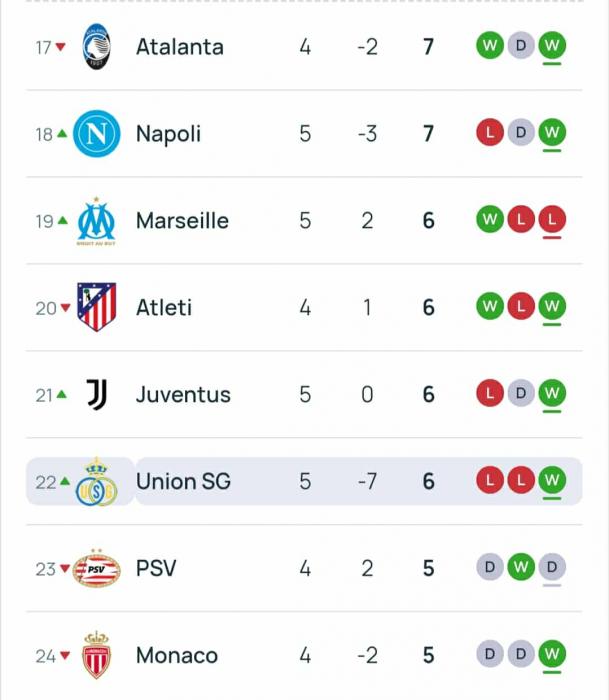Open the Atalanta team page
The width and height of the screenshot is (609, 700).
point(180,47)
